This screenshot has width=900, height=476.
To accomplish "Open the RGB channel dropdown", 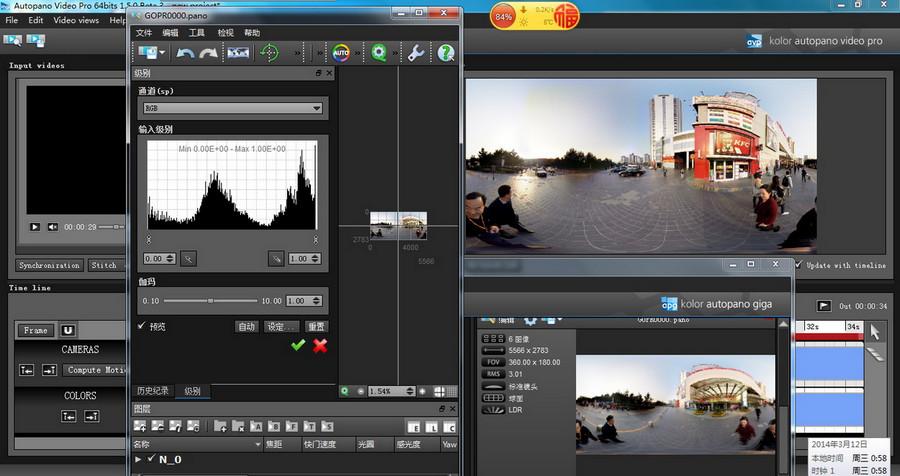I will pos(233,108).
